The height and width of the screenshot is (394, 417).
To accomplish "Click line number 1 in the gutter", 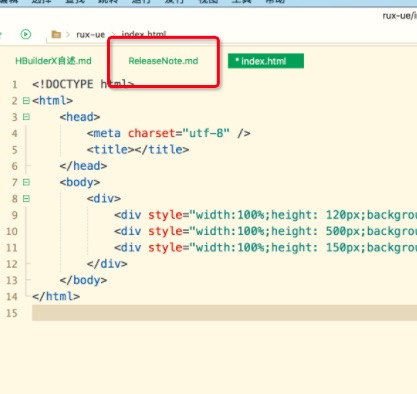I will click(15, 84).
